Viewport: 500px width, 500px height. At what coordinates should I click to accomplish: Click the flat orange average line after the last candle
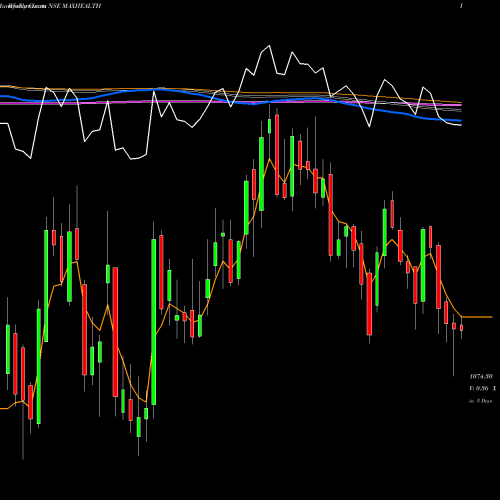point(477,317)
